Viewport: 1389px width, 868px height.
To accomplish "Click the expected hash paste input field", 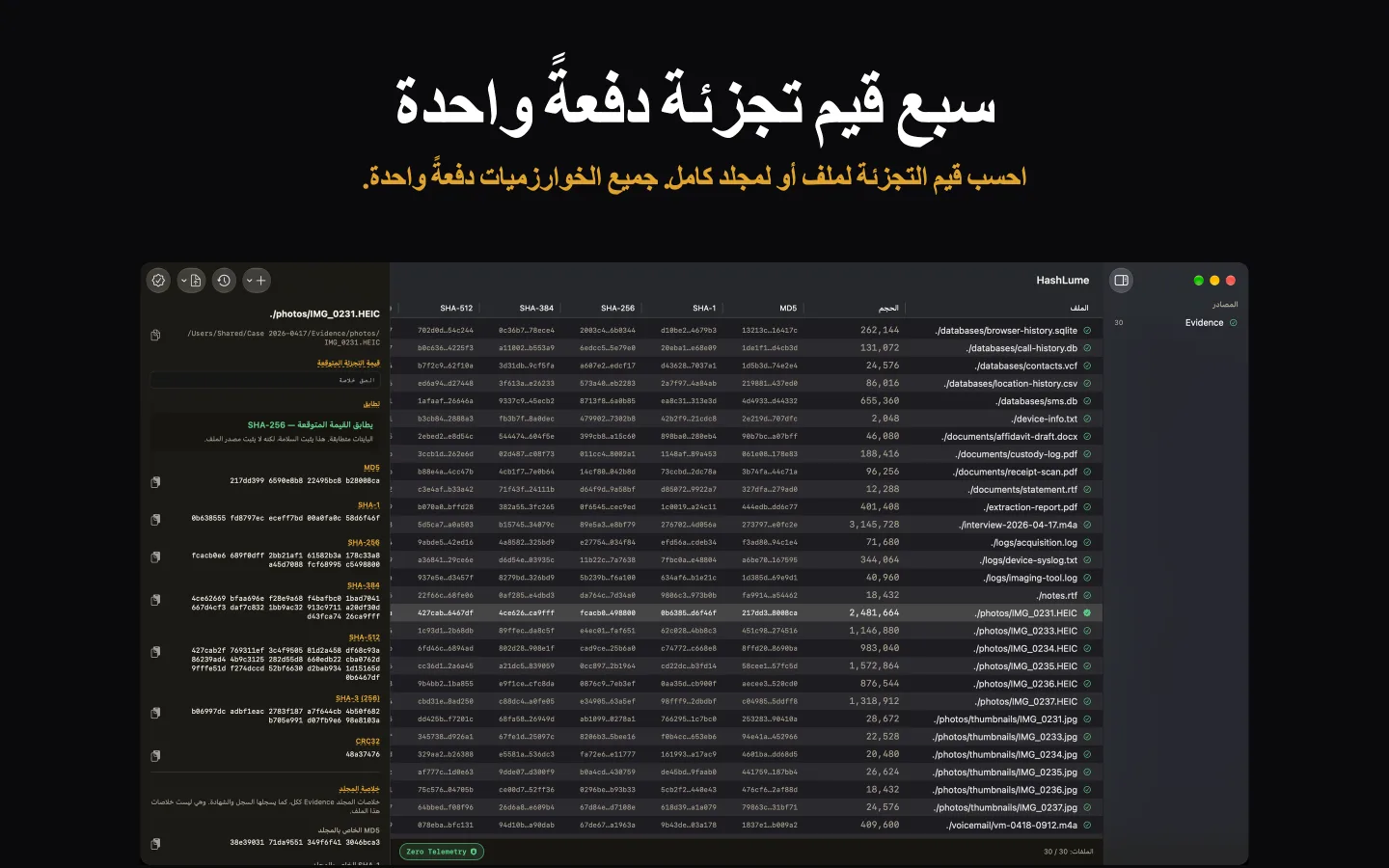I will (263, 380).
